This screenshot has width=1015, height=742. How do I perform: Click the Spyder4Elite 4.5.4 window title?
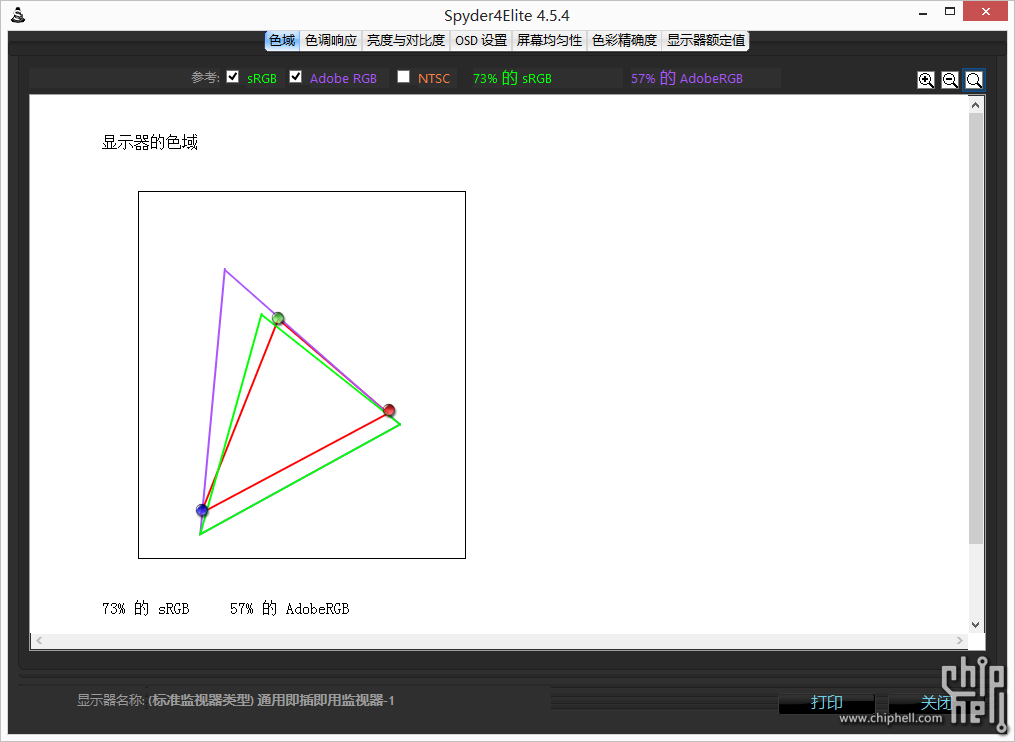tap(507, 16)
